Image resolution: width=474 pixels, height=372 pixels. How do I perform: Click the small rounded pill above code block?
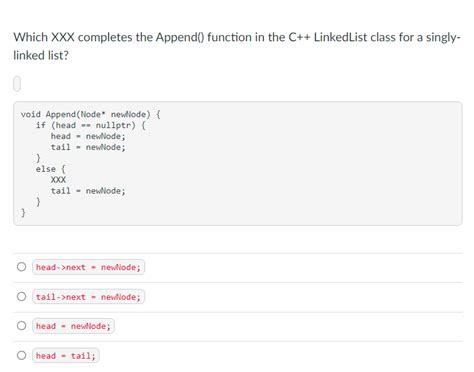[17, 83]
